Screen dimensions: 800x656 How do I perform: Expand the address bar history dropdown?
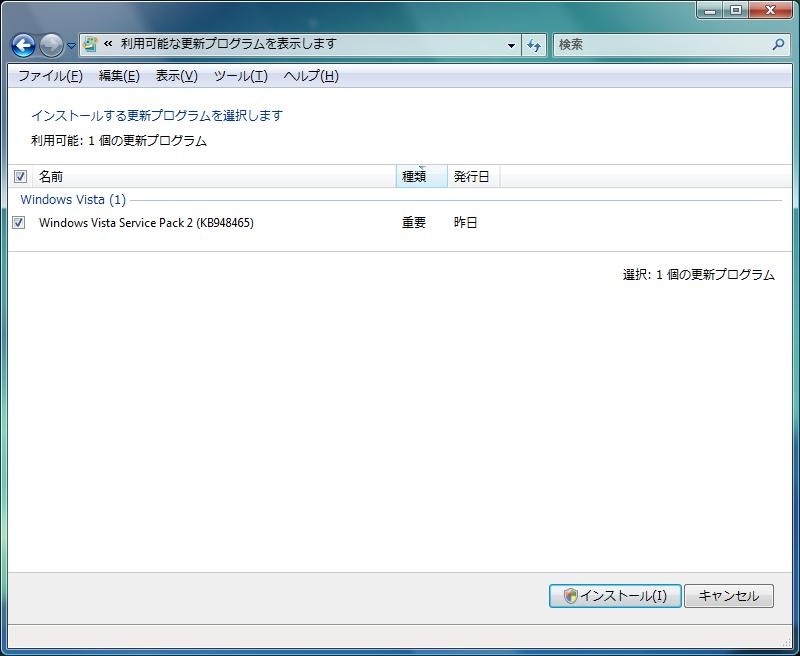tap(511, 45)
